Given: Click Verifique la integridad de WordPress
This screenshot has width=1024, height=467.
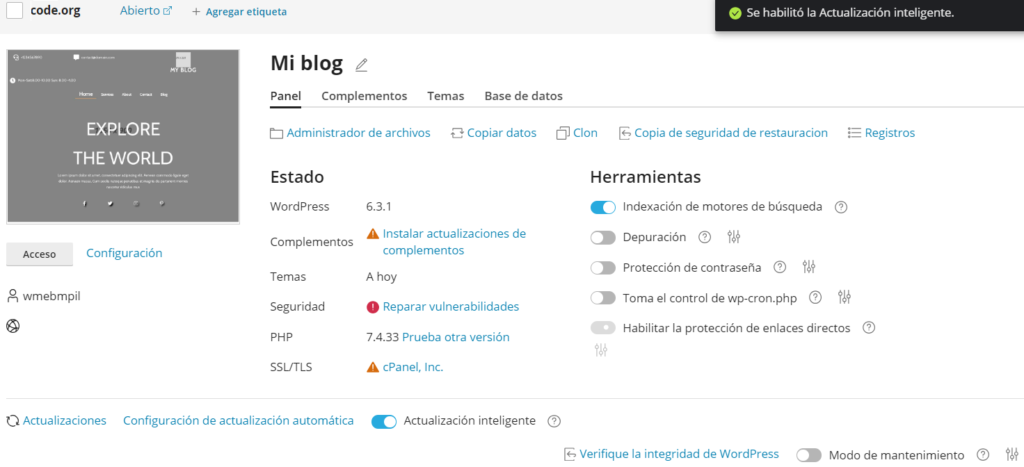Looking at the screenshot, I should pos(672,455).
